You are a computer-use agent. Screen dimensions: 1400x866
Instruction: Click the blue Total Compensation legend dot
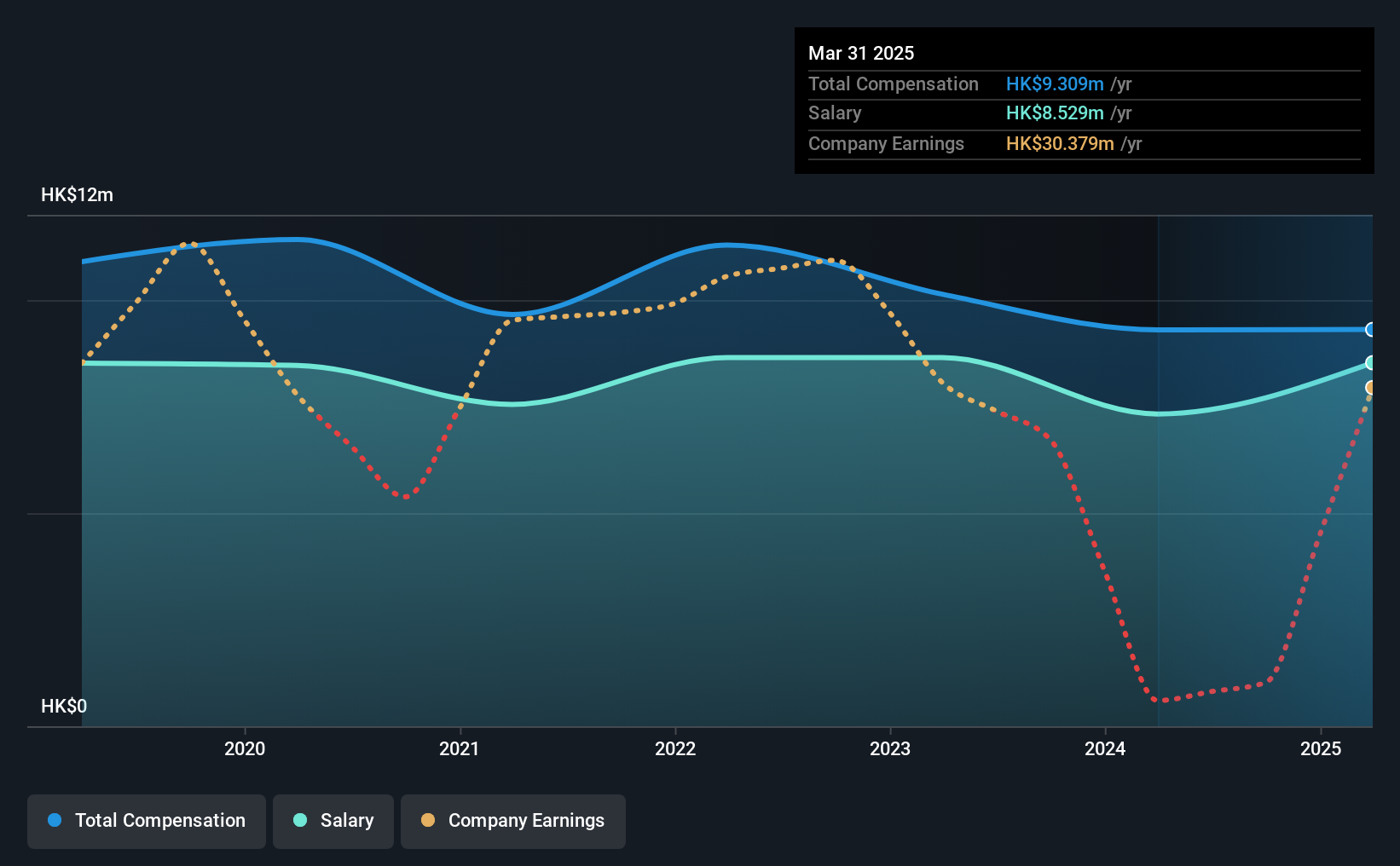[55, 820]
